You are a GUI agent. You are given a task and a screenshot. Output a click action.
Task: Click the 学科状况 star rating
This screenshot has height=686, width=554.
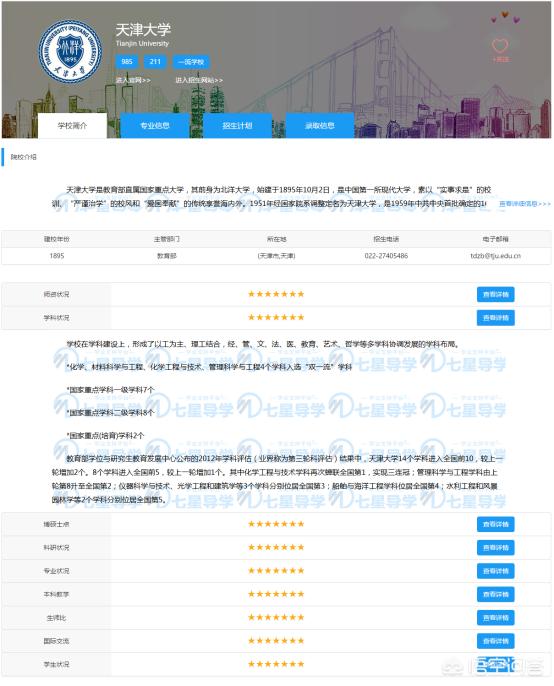point(276,317)
